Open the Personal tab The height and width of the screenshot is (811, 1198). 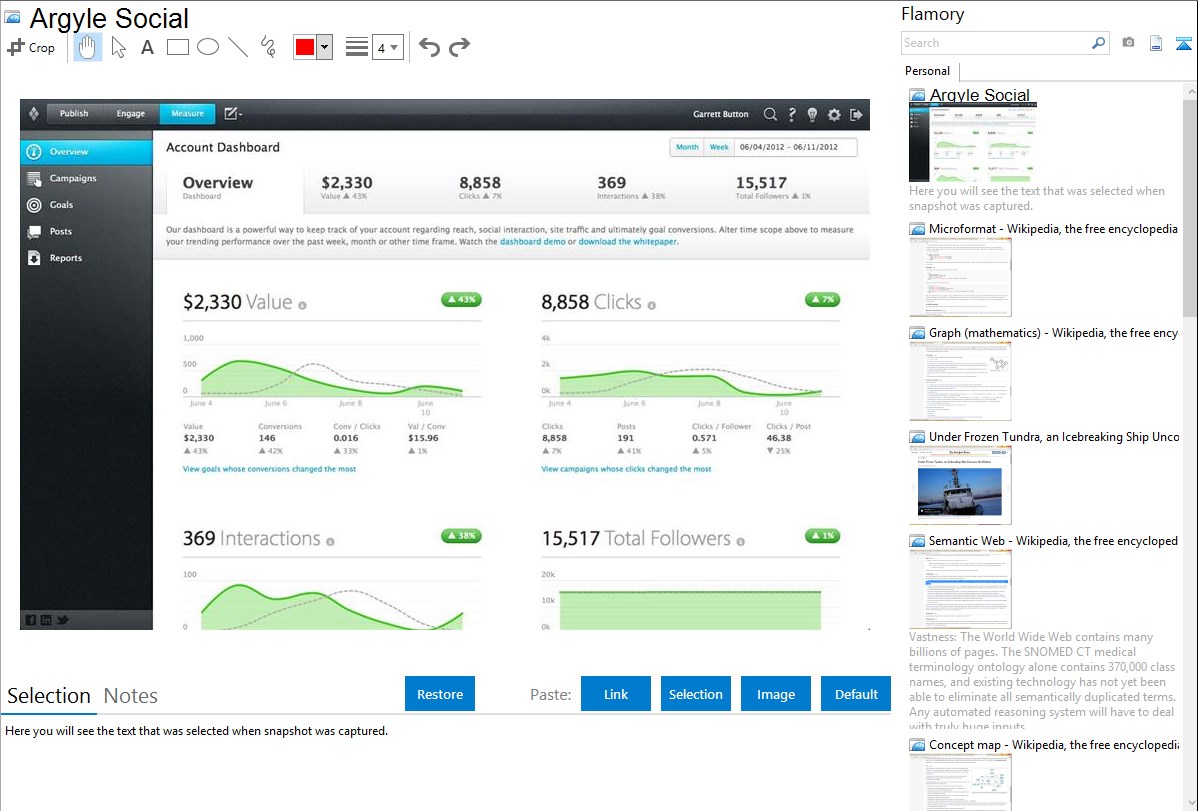(x=928, y=71)
